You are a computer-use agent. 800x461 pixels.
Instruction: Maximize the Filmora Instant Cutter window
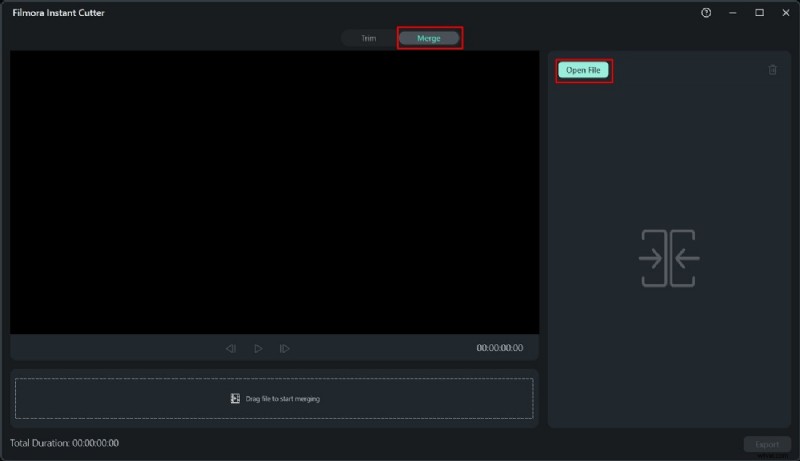pyautogui.click(x=759, y=13)
